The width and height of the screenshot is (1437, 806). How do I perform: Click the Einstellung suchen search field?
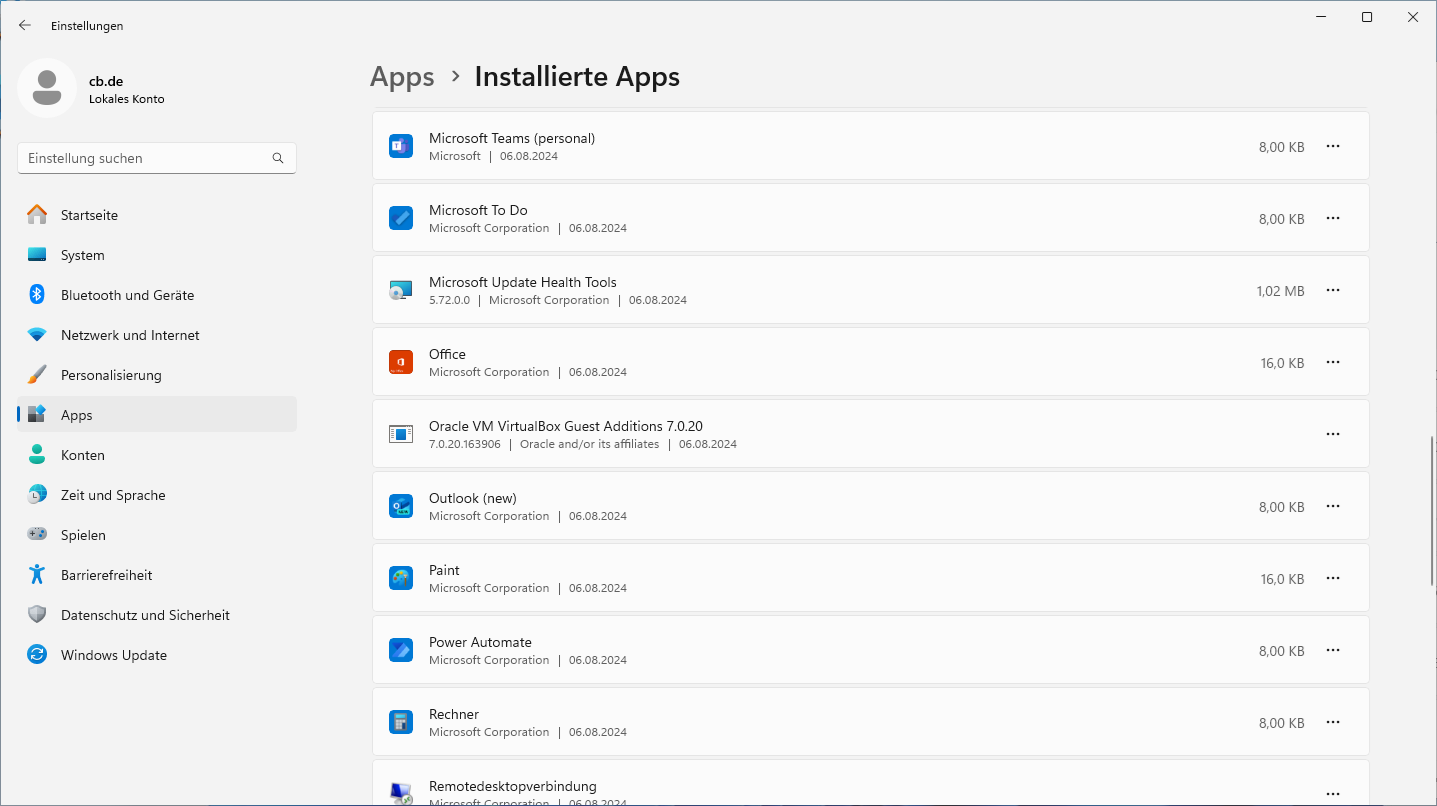point(147,158)
